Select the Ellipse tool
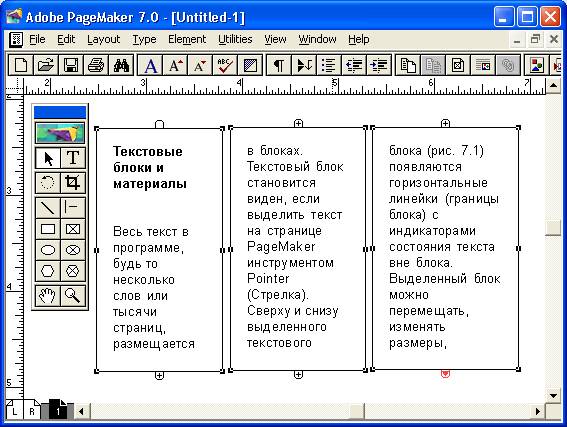Viewport: 567px width, 427px height. point(48,250)
